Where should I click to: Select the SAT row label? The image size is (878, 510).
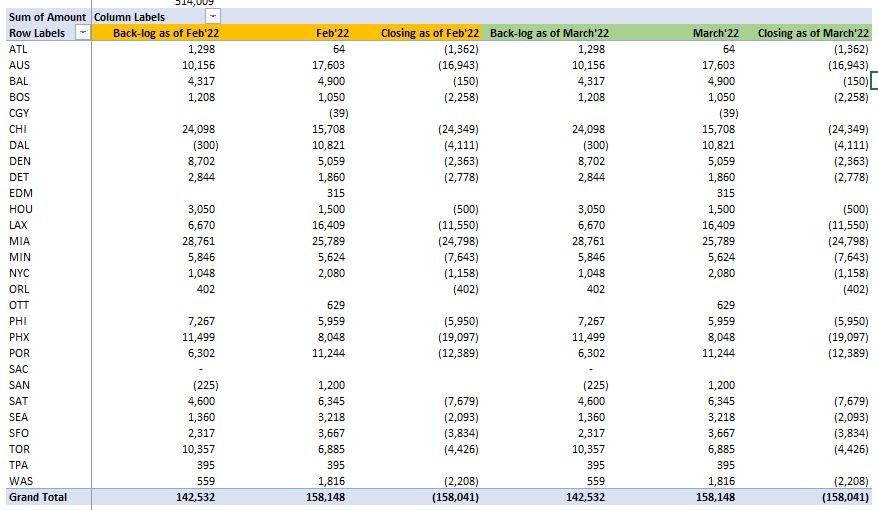tap(18, 401)
